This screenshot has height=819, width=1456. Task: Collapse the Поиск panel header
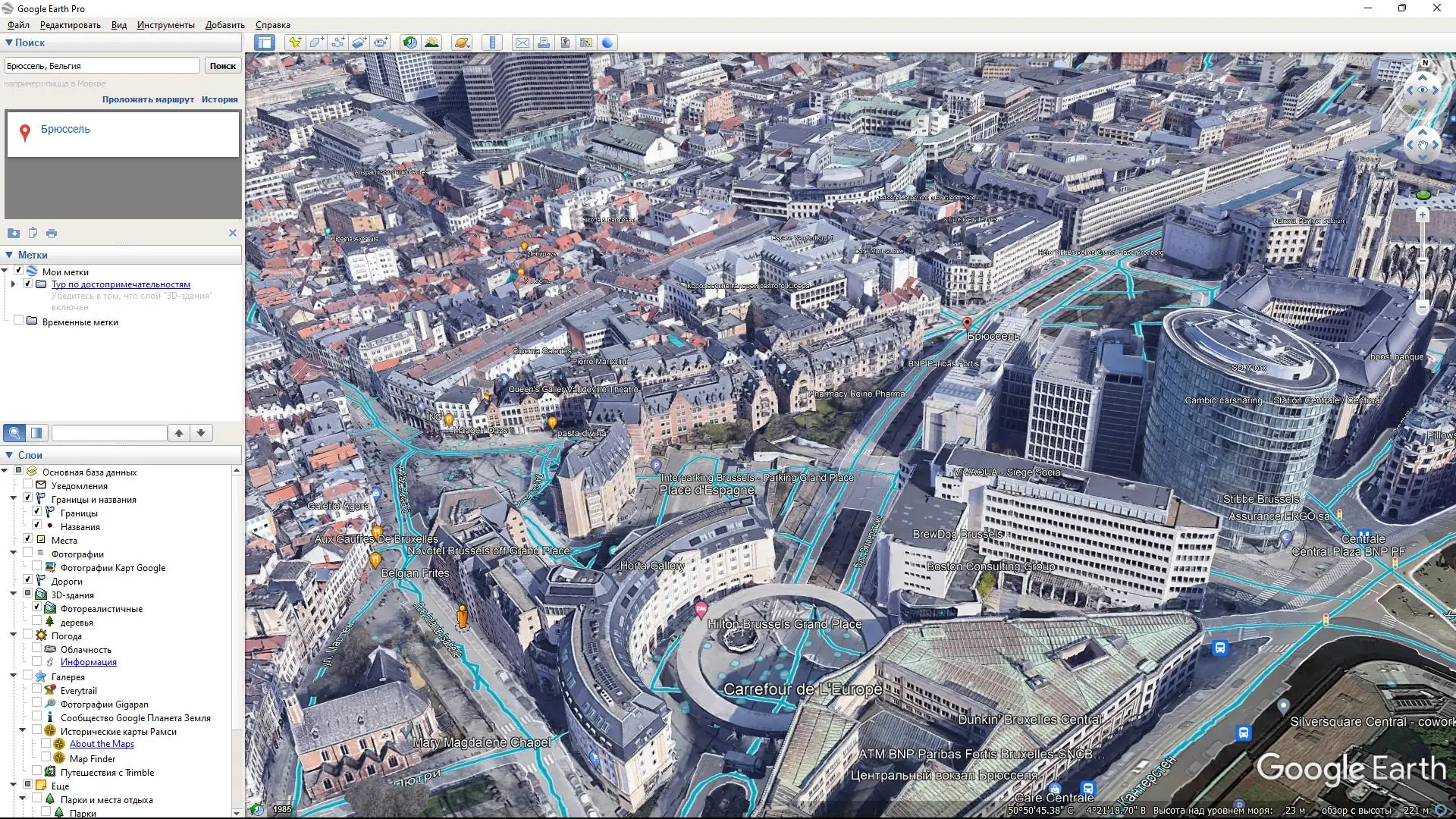coord(9,42)
